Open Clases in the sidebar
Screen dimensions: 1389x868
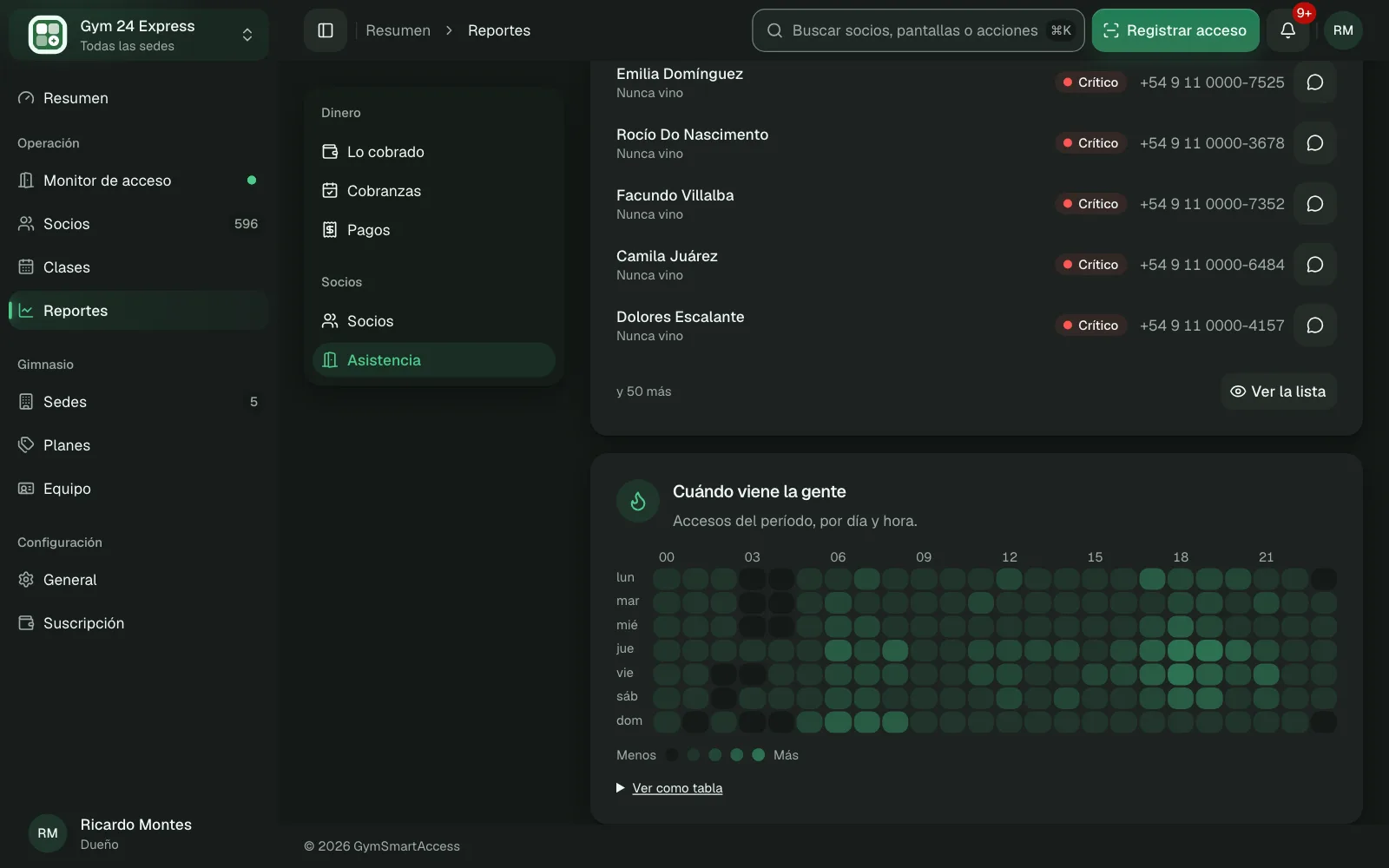(139, 267)
